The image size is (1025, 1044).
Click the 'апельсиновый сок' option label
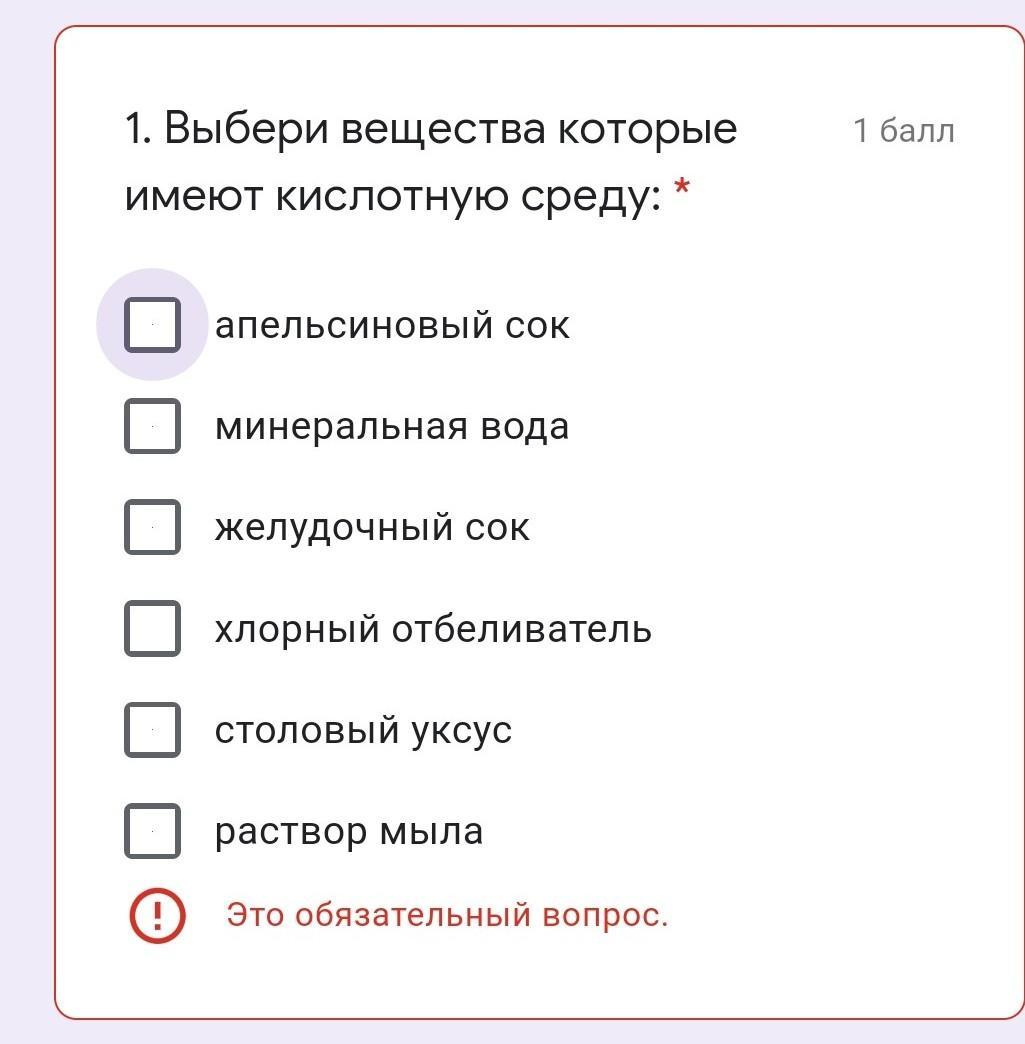click(392, 325)
